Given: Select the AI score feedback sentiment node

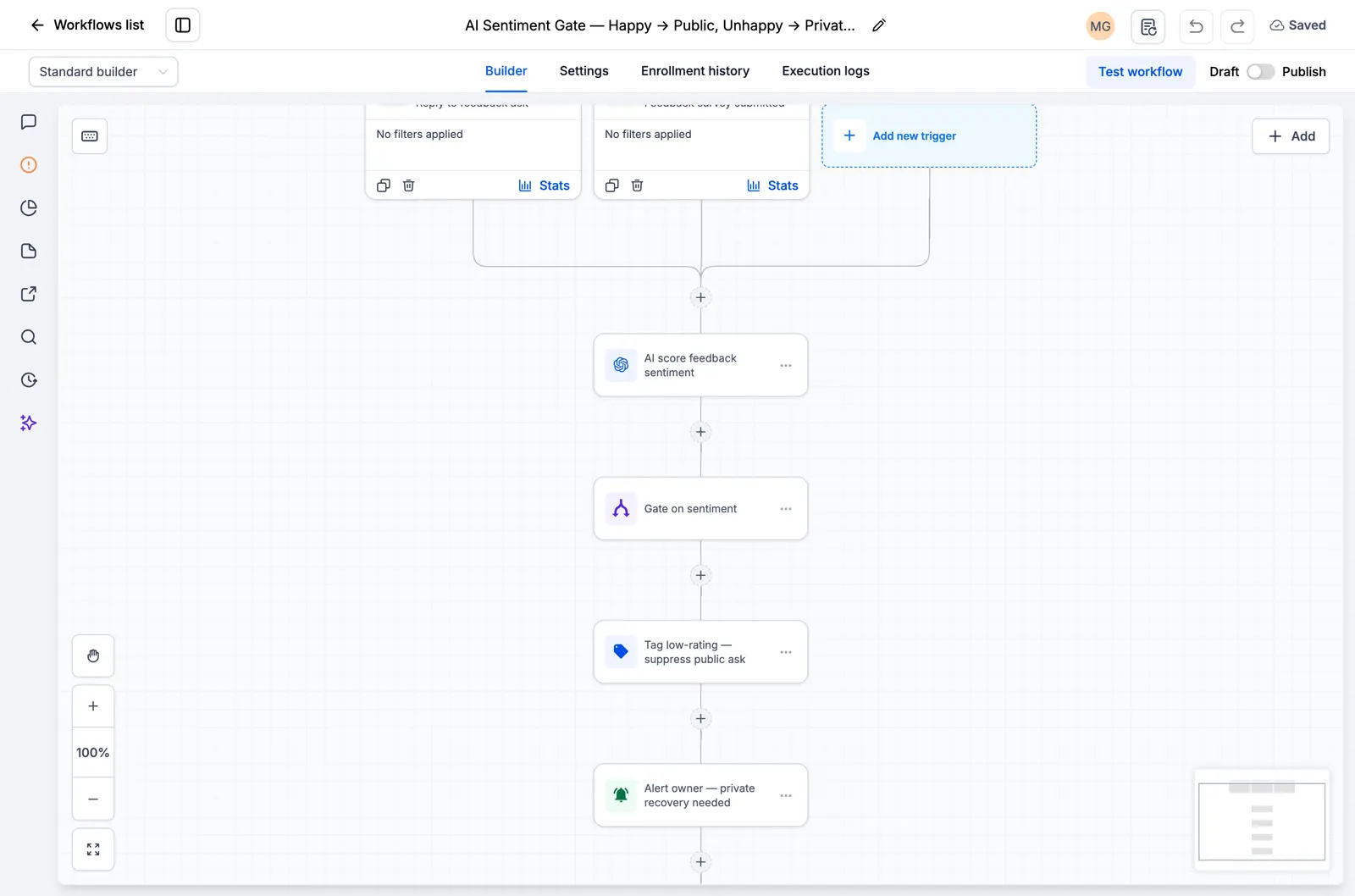Looking at the screenshot, I should coord(700,365).
